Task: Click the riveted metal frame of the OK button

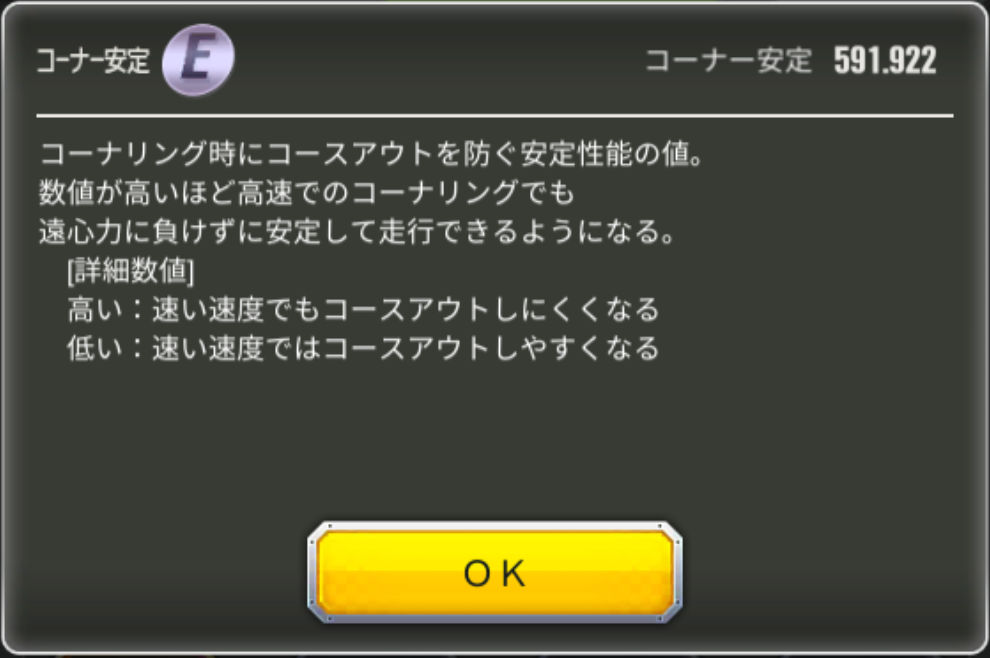Action: click(494, 527)
